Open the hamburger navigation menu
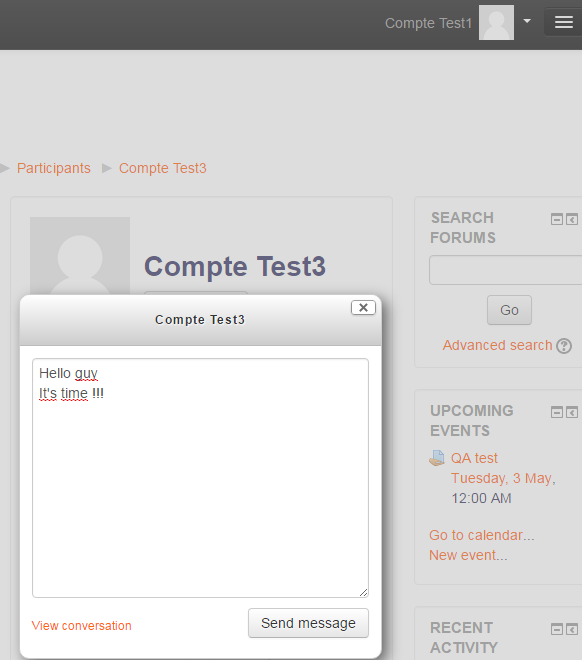 pos(563,22)
